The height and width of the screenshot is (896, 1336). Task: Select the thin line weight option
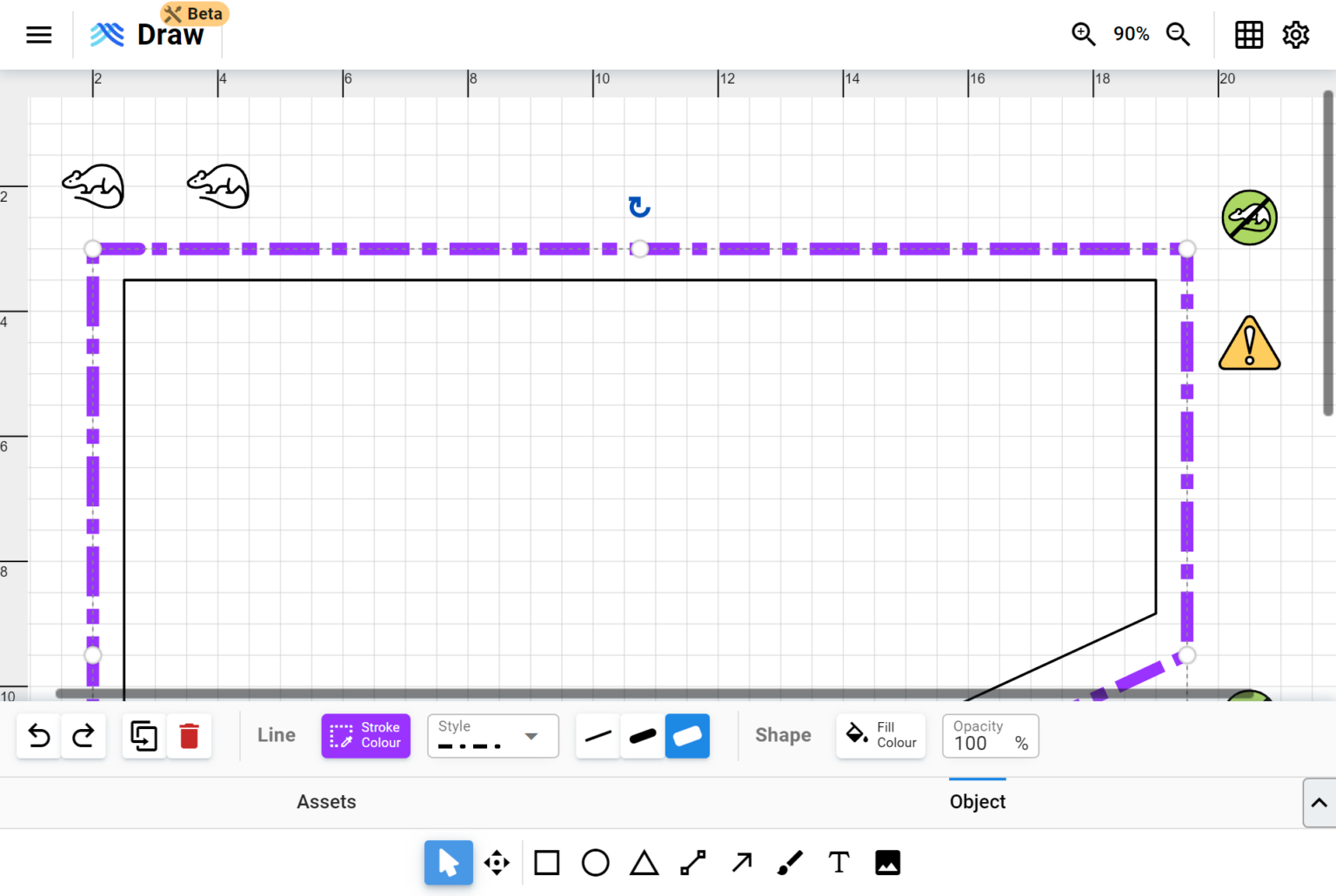(598, 735)
